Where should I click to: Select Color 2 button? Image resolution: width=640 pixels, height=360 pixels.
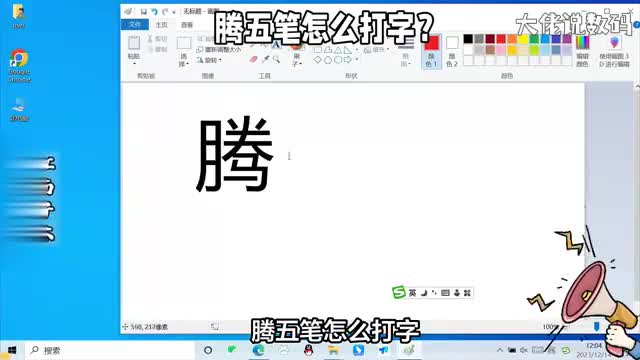click(452, 52)
